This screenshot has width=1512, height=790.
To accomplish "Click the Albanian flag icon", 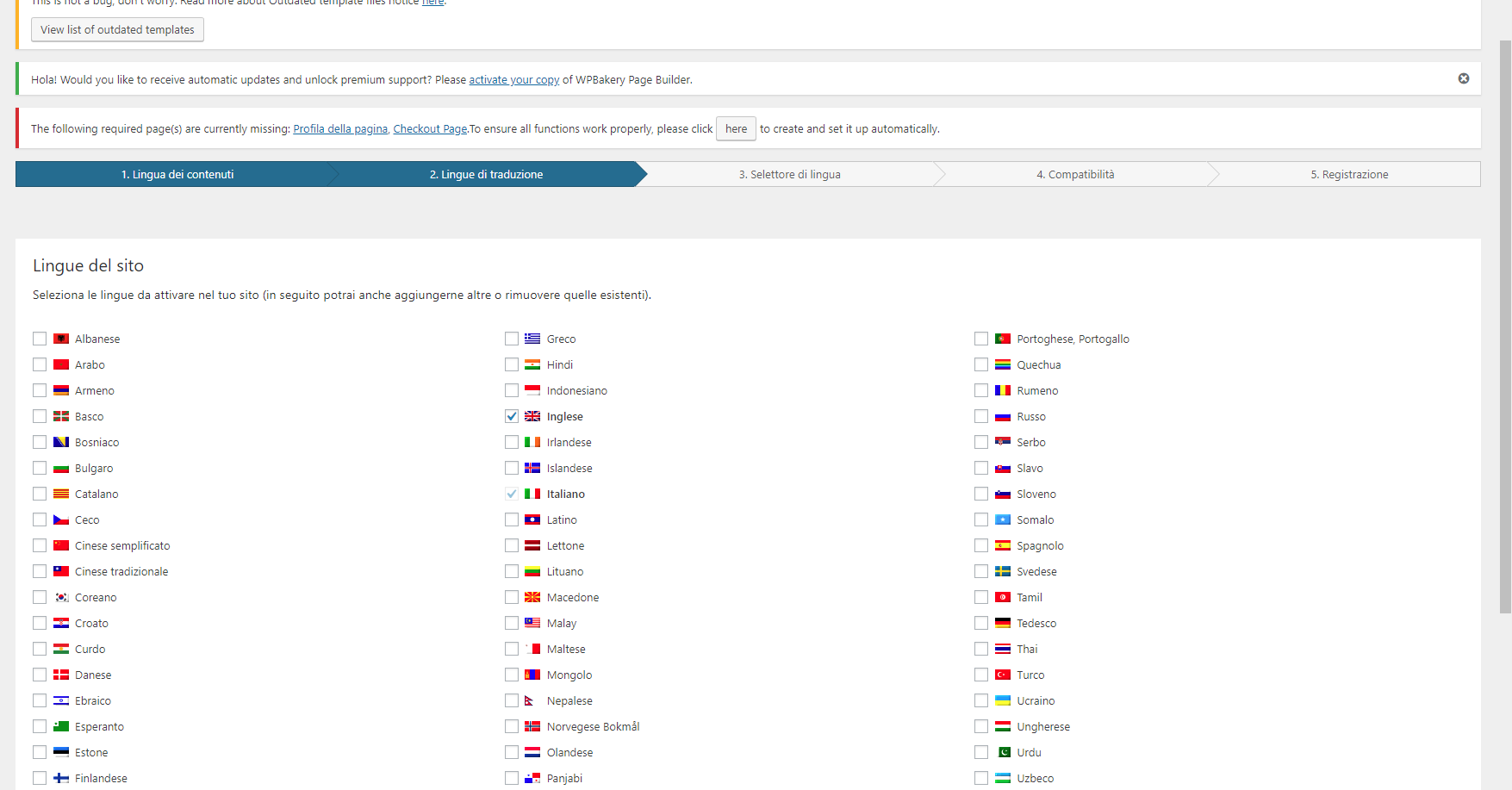I will pos(61,339).
